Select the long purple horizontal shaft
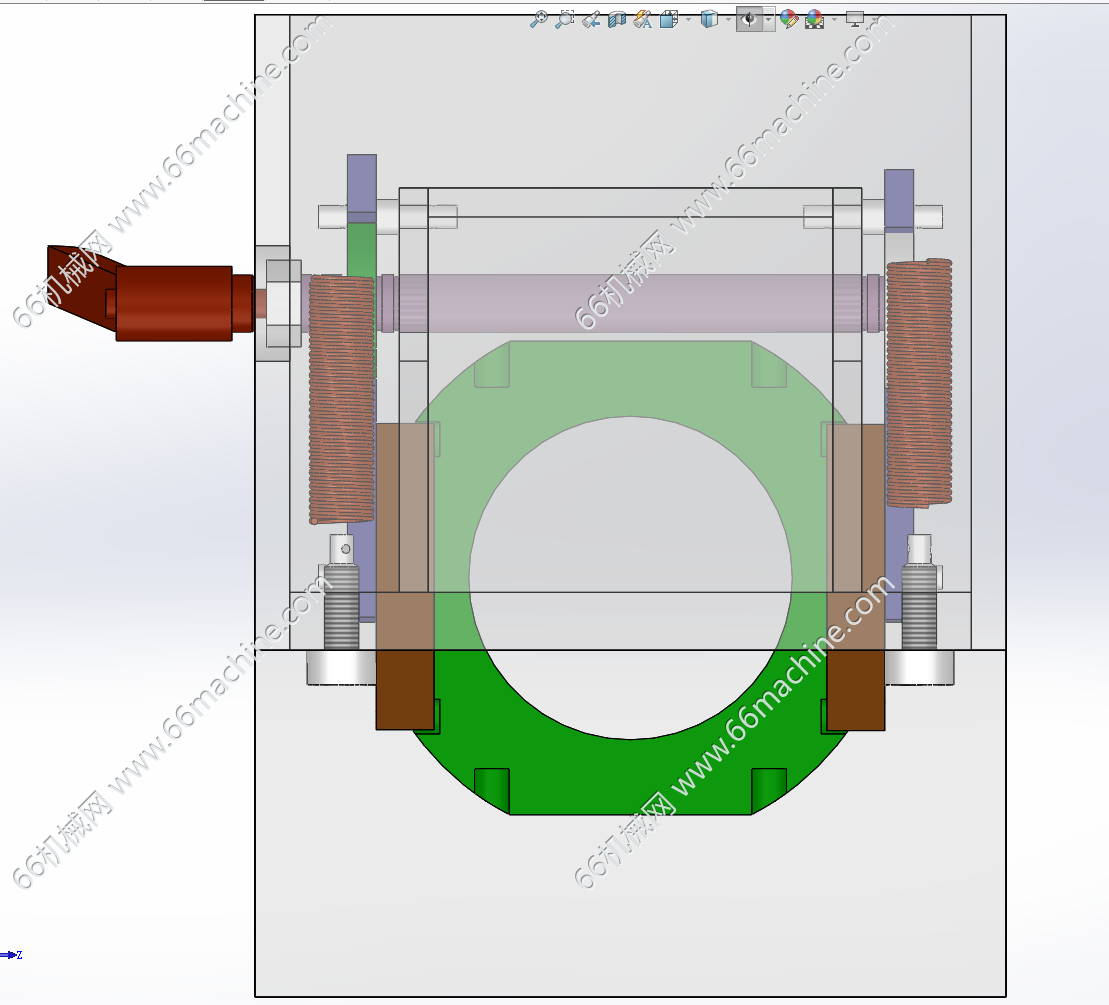The height and width of the screenshot is (1005, 1109). click(x=629, y=303)
